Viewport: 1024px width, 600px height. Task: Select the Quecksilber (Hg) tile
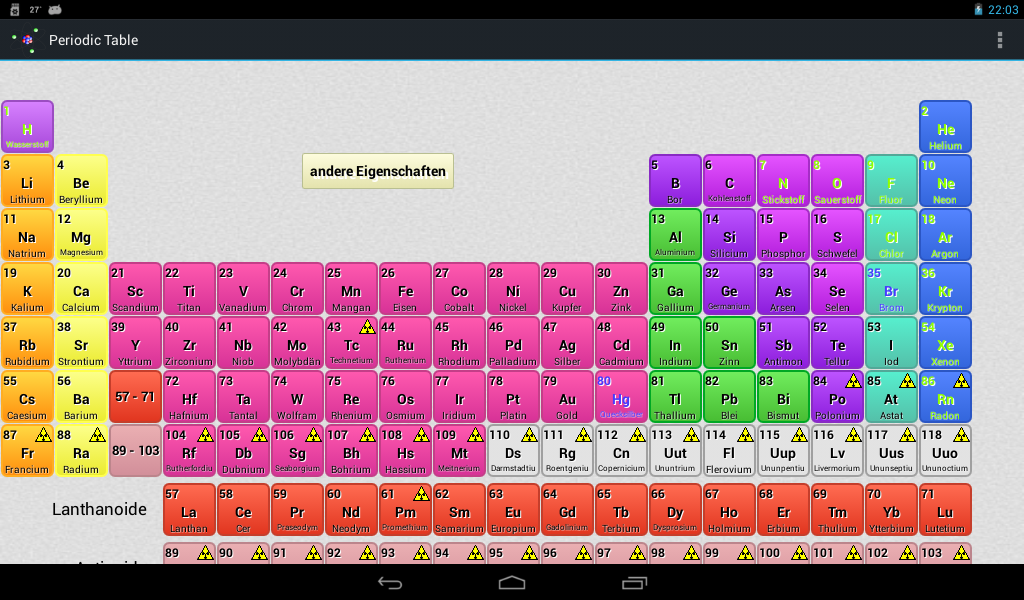[x=621, y=397]
